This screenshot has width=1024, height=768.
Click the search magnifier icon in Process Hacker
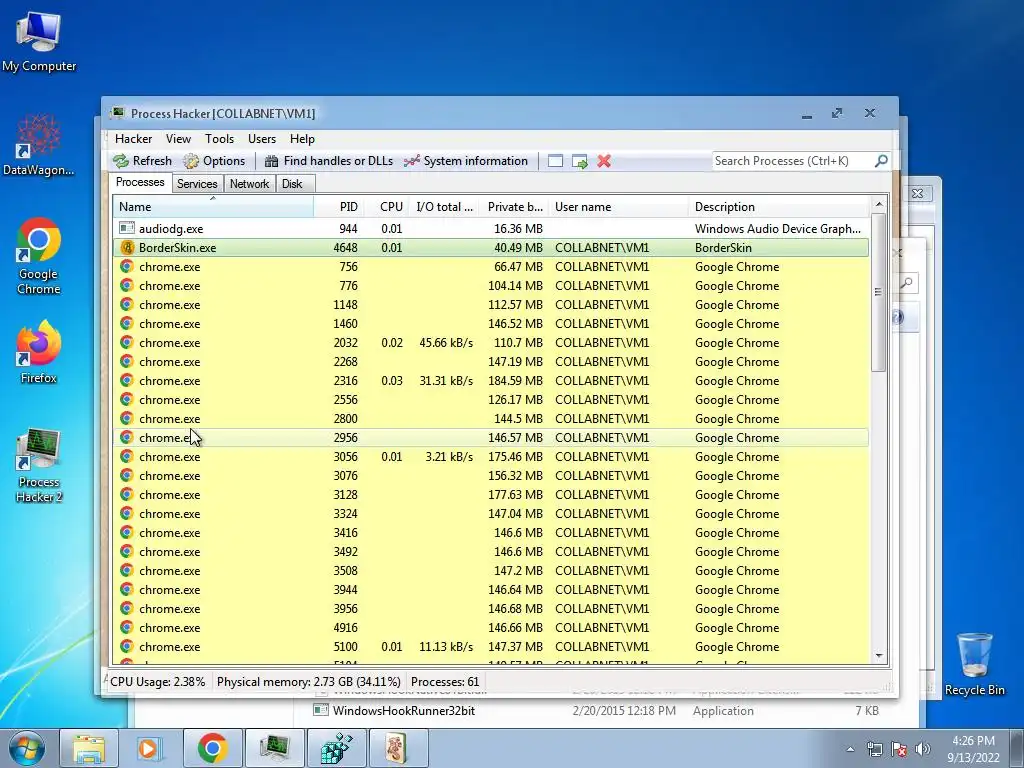coord(881,161)
